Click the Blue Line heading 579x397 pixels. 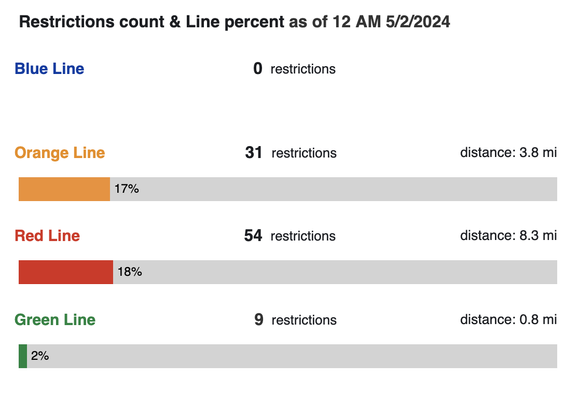(x=49, y=69)
